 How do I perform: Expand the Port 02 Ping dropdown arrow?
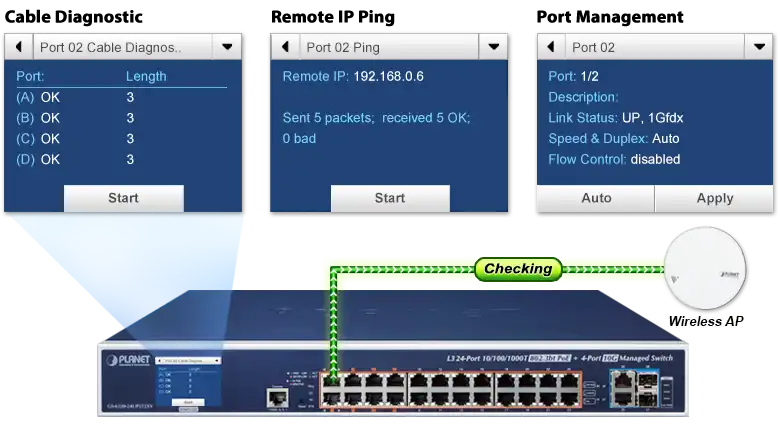click(493, 47)
